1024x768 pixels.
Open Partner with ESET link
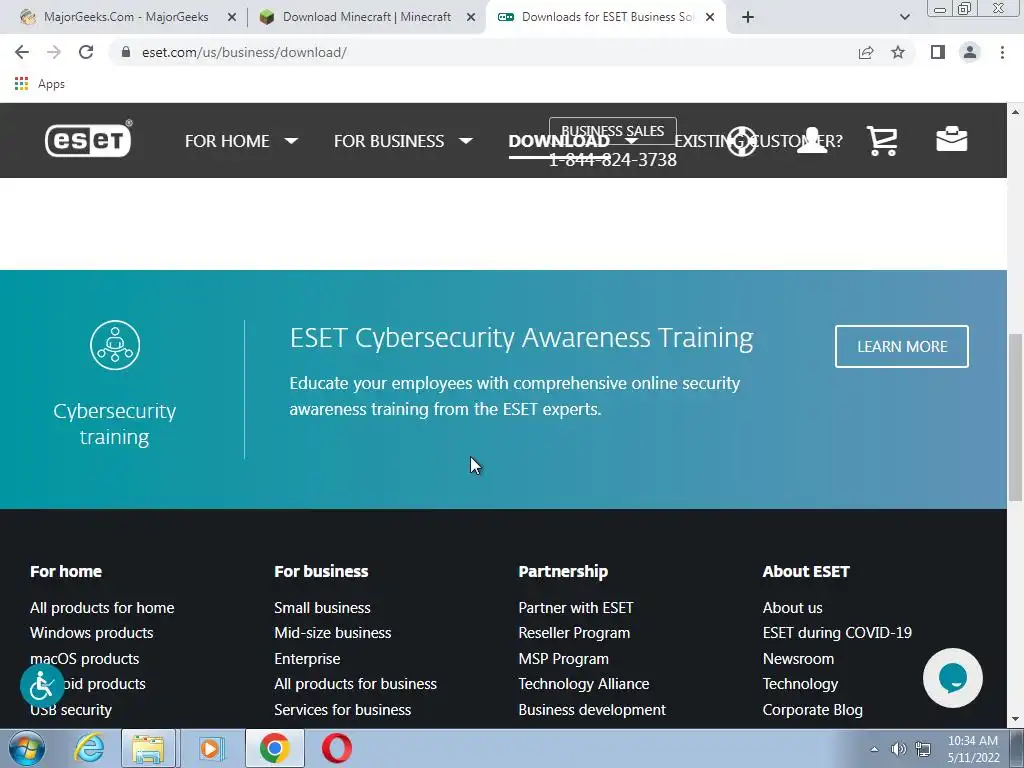pos(575,607)
